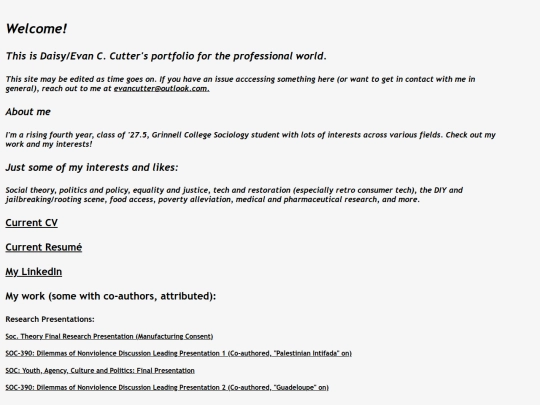
Task: Open the evancutter@outlook.com email link
Action: pyautogui.click(x=162, y=89)
